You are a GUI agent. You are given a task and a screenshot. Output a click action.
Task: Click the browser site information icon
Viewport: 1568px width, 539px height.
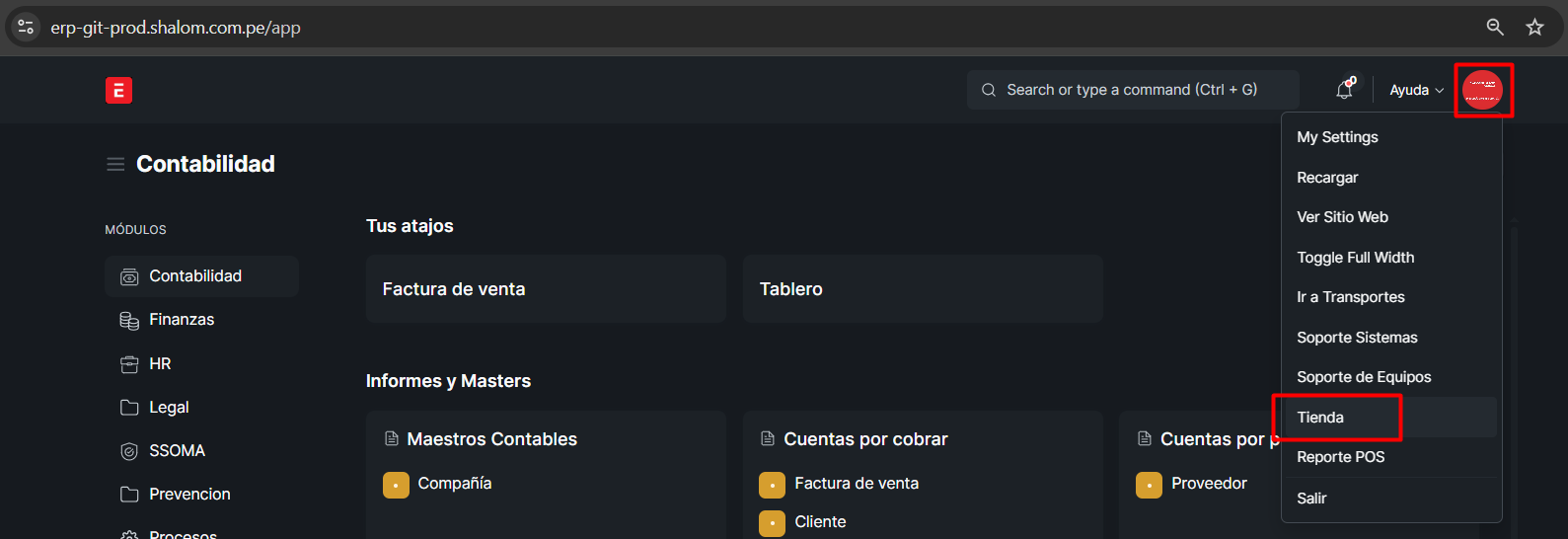coord(27,28)
